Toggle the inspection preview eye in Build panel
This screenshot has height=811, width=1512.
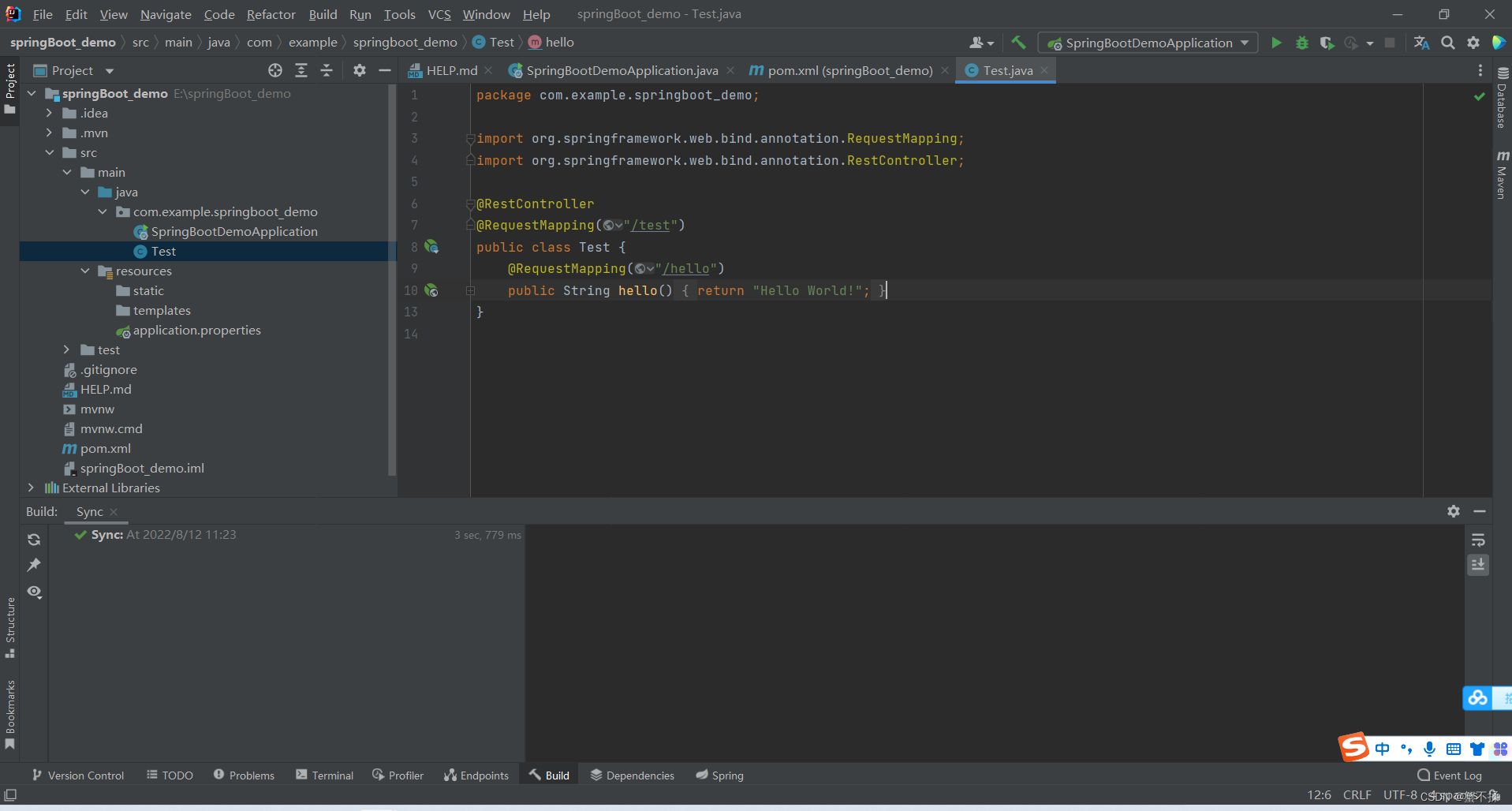(x=33, y=592)
